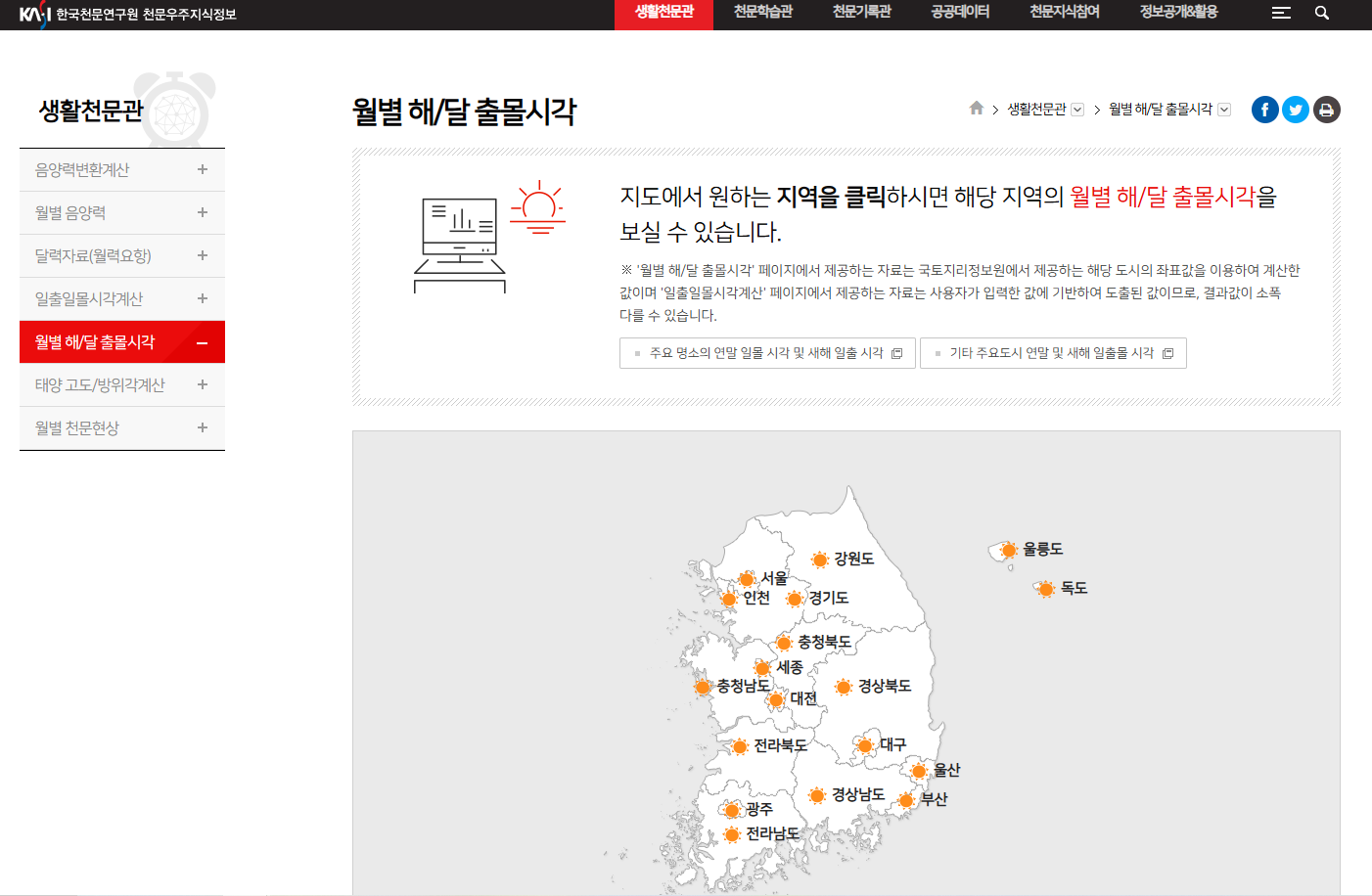Print the page using the printer icon

coord(1326,109)
